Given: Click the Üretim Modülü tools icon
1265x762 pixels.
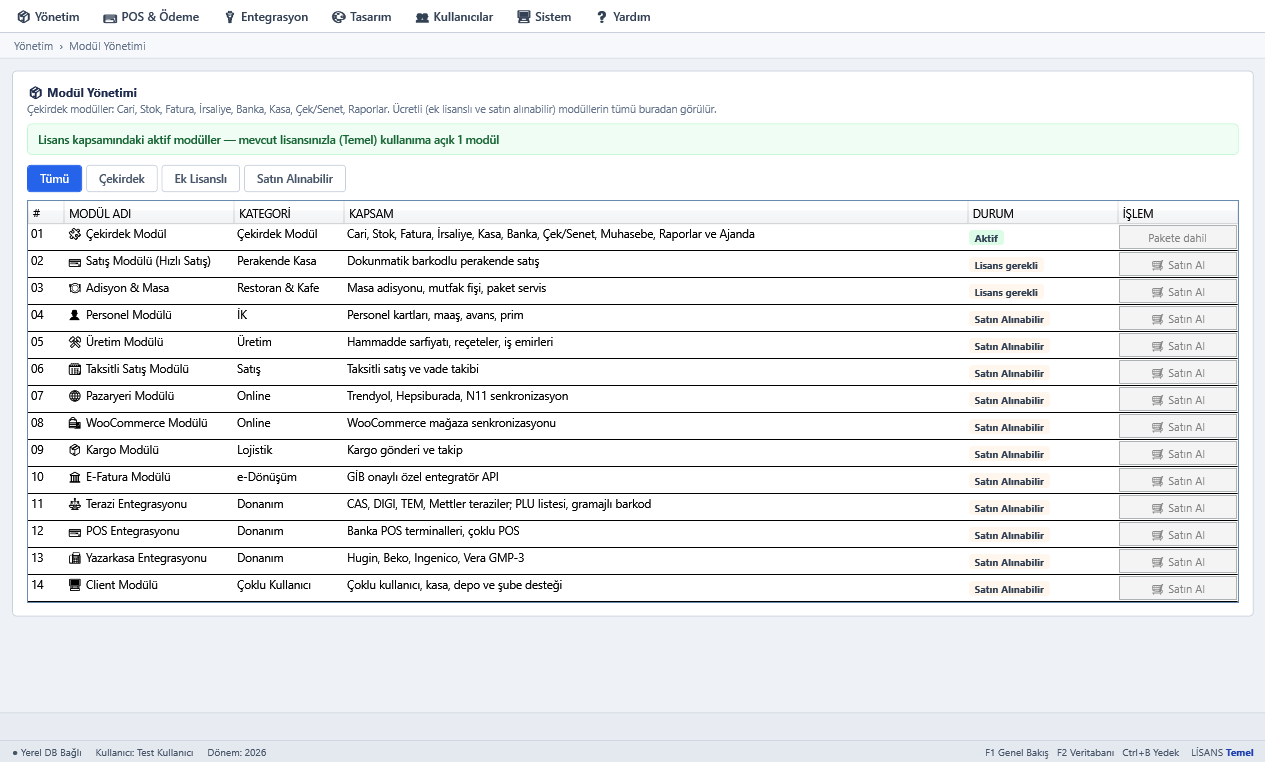Looking at the screenshot, I should [x=75, y=342].
